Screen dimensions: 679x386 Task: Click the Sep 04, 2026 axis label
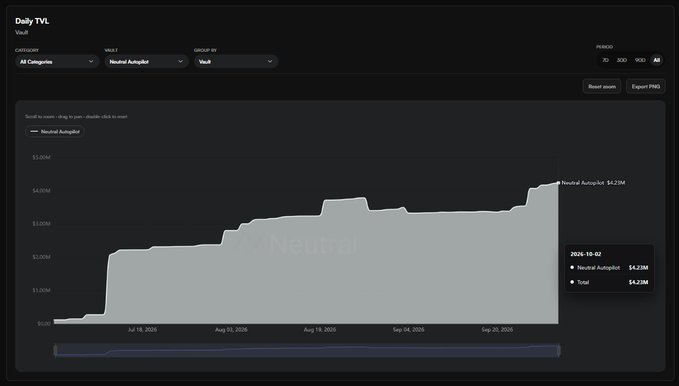tap(408, 330)
